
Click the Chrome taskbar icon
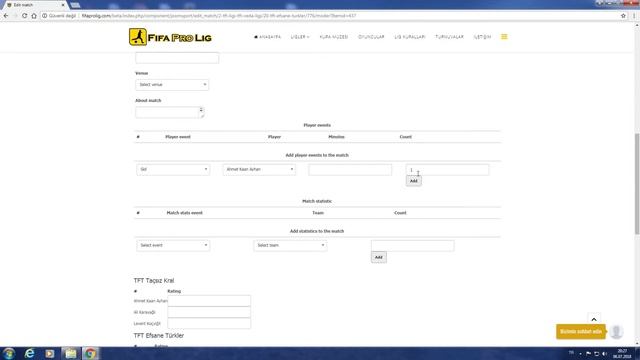(91, 353)
